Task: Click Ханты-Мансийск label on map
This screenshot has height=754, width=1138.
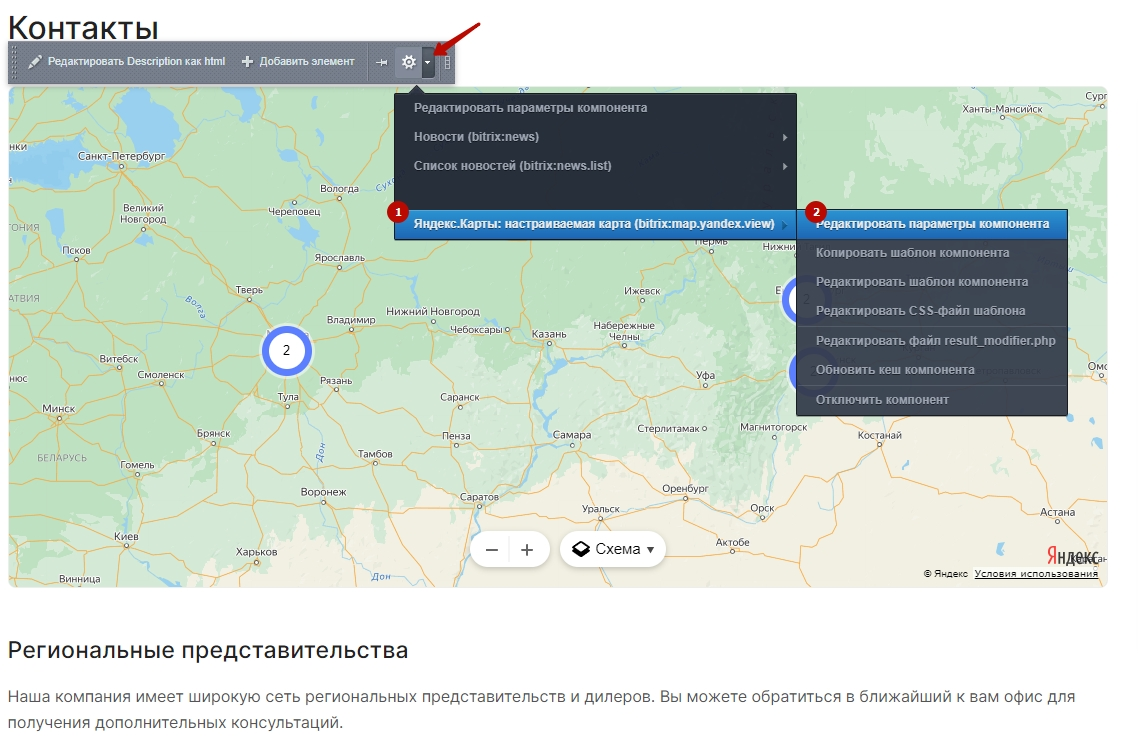Action: coord(1002,109)
